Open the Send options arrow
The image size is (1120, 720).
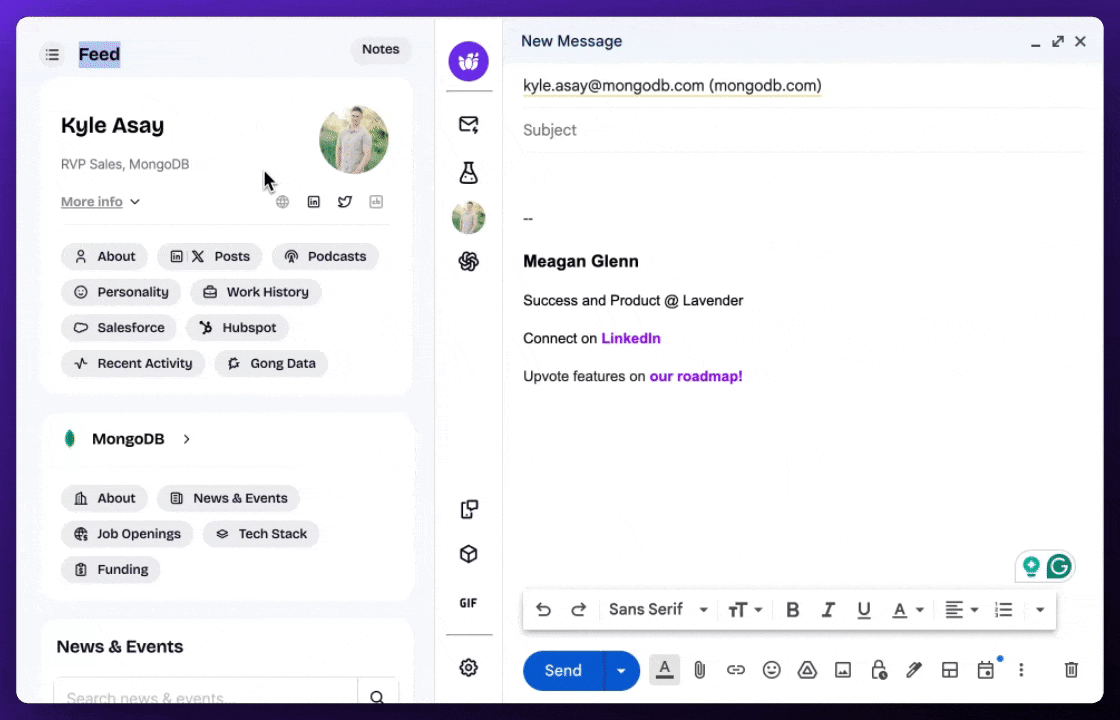(621, 671)
